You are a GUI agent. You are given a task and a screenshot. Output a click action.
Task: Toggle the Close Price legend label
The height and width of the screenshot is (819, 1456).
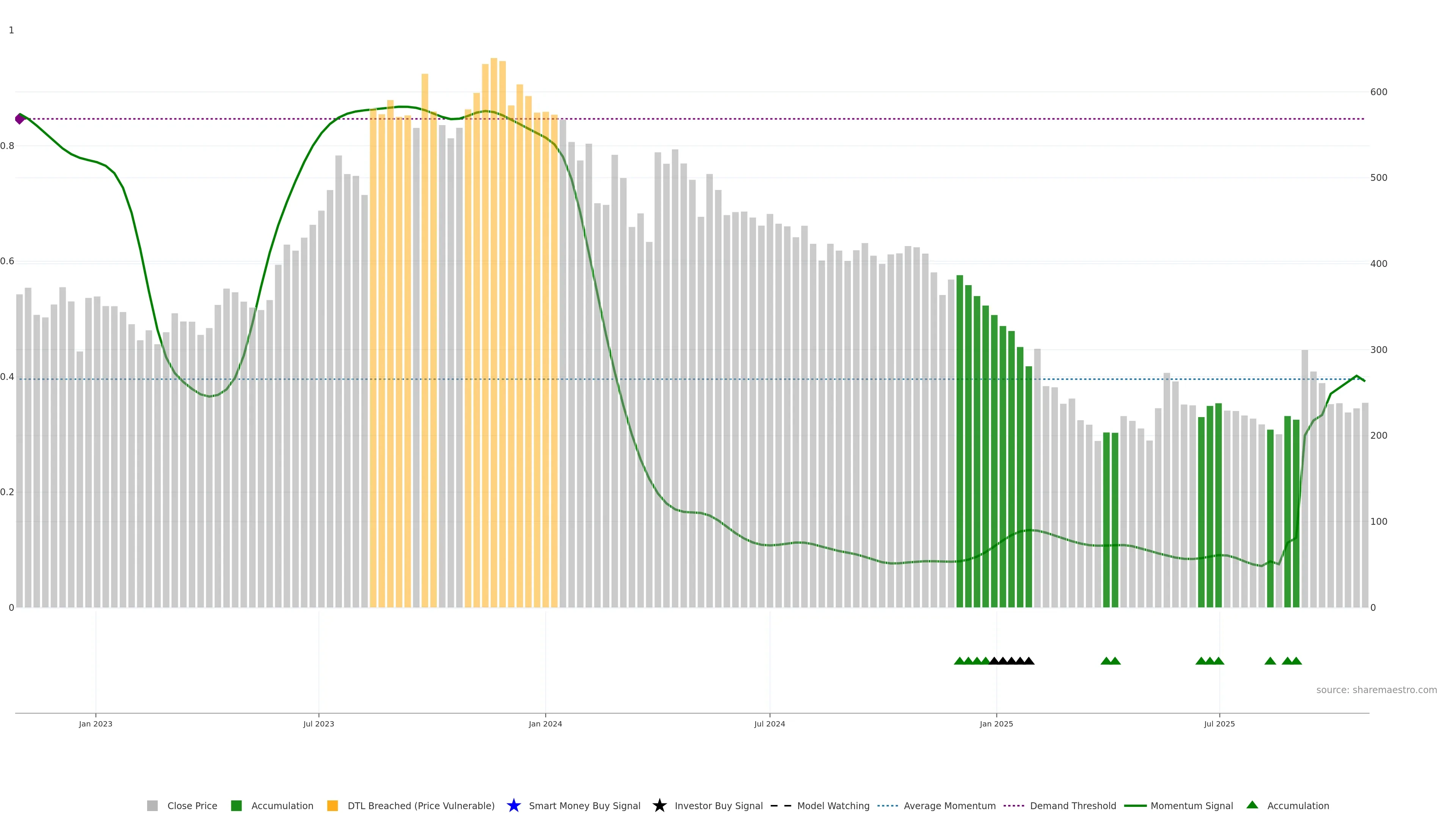[x=192, y=805]
